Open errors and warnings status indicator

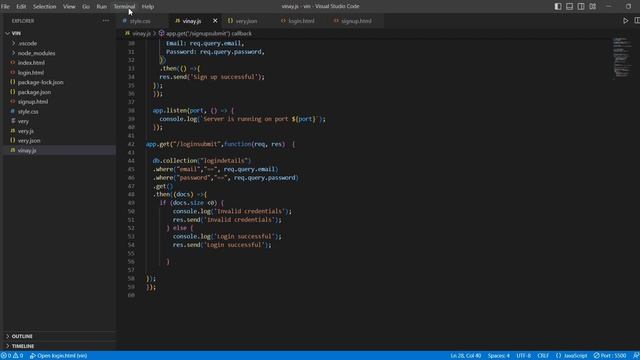click(x=12, y=356)
